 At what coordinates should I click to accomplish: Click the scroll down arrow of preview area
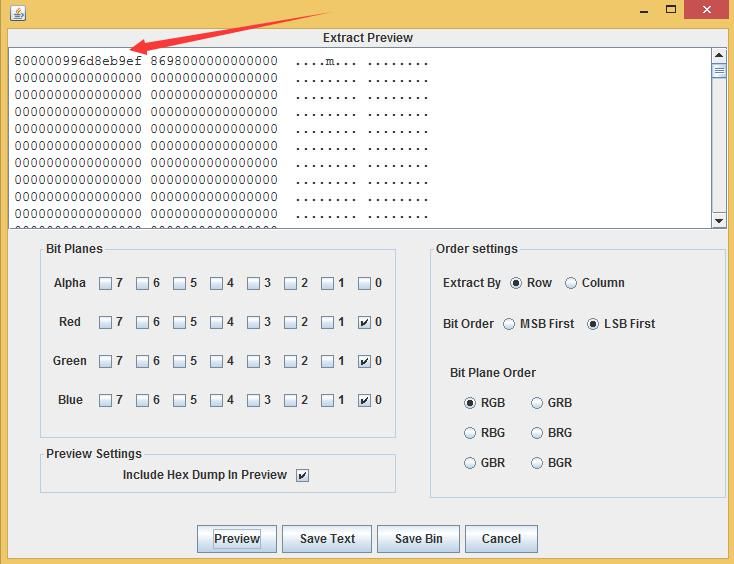[x=719, y=220]
